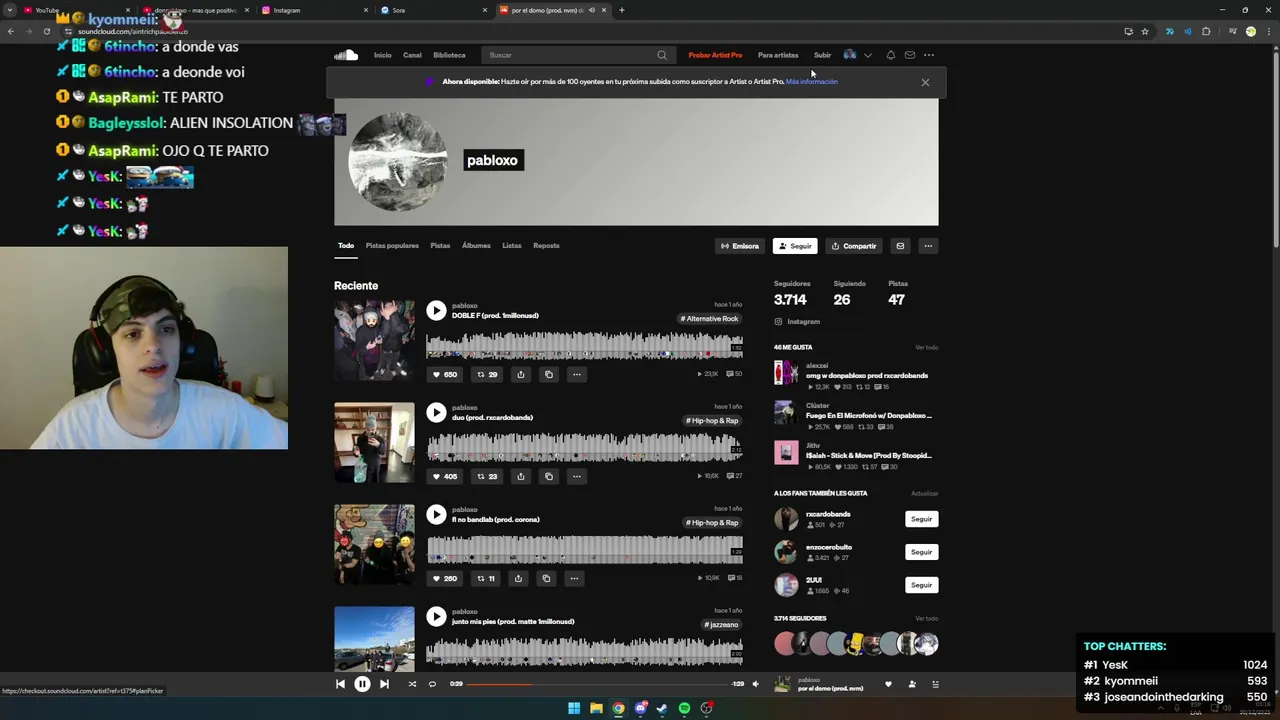Click the Probar Artist Pro link
This screenshot has height=720, width=1280.
[715, 55]
